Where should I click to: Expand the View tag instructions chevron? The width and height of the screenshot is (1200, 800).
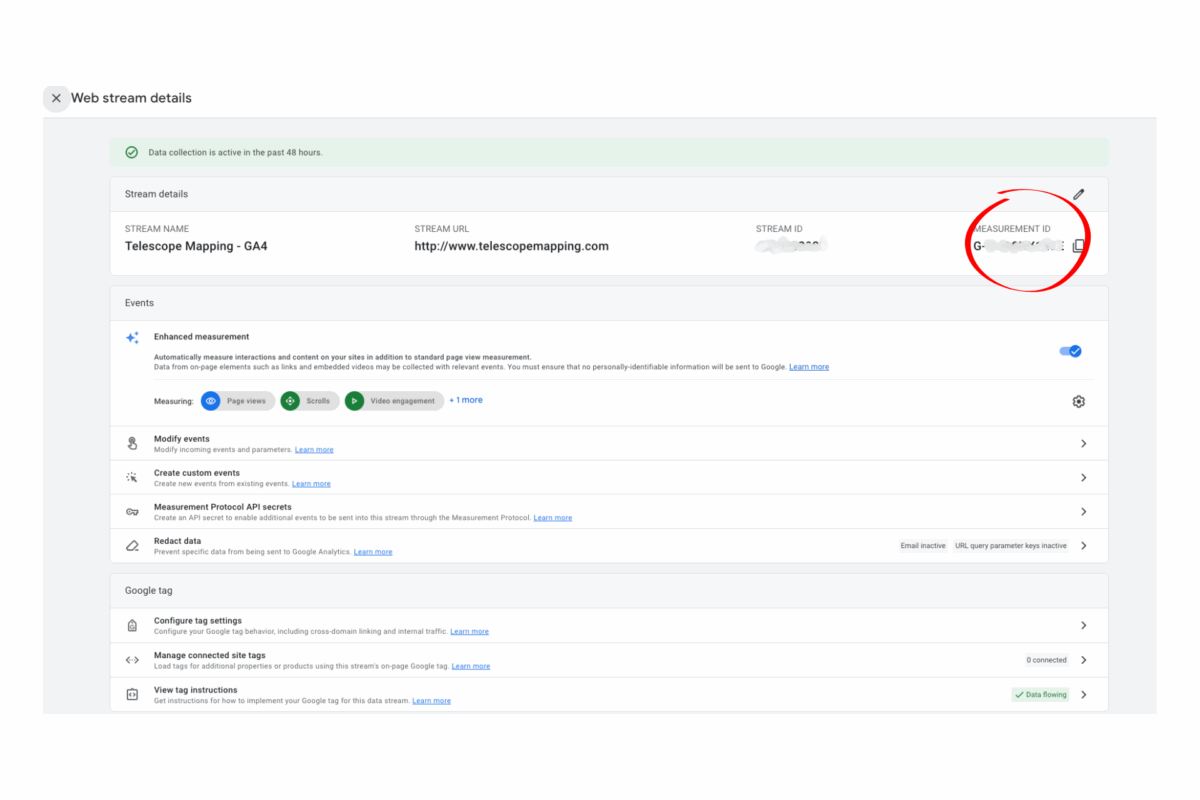(x=1083, y=694)
